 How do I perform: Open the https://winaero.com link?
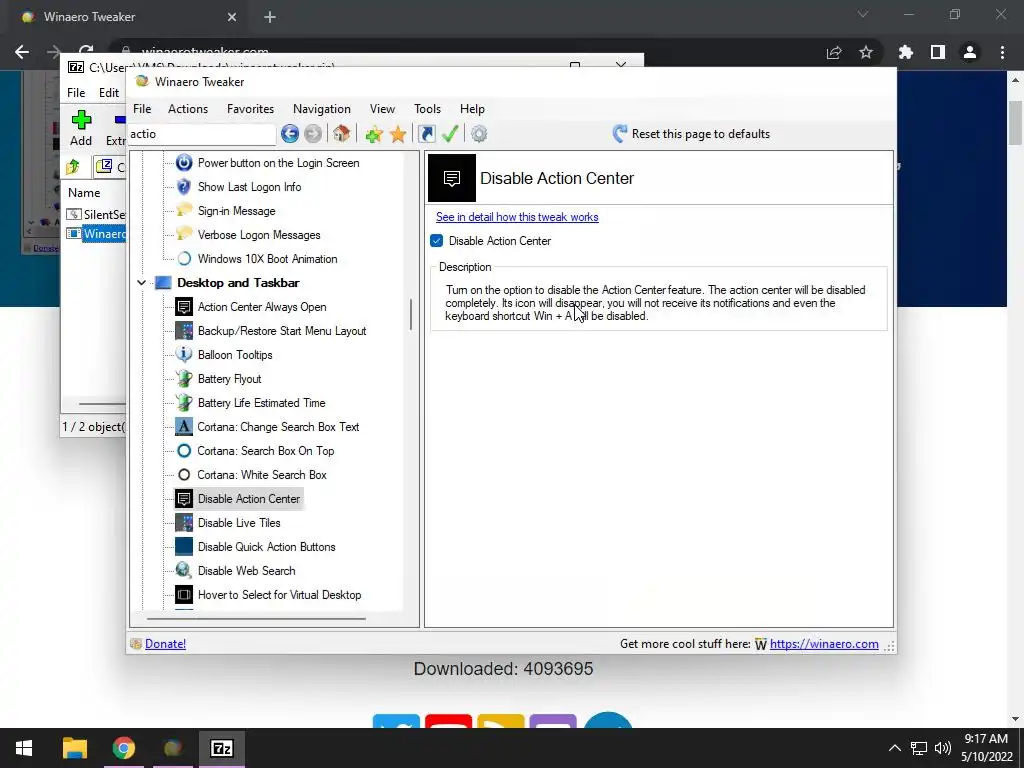[824, 644]
